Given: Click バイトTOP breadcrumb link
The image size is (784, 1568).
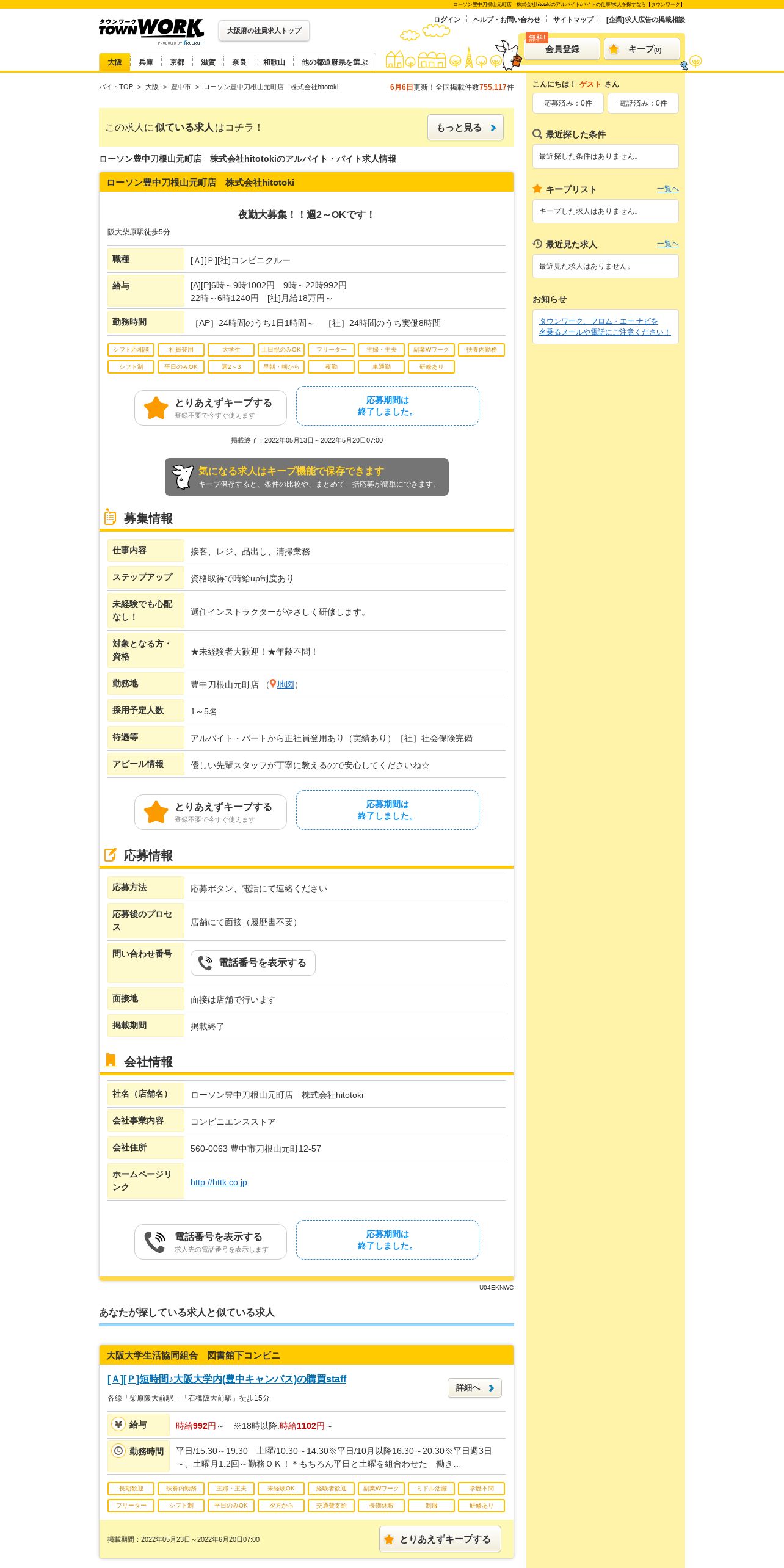Looking at the screenshot, I should coord(116,87).
